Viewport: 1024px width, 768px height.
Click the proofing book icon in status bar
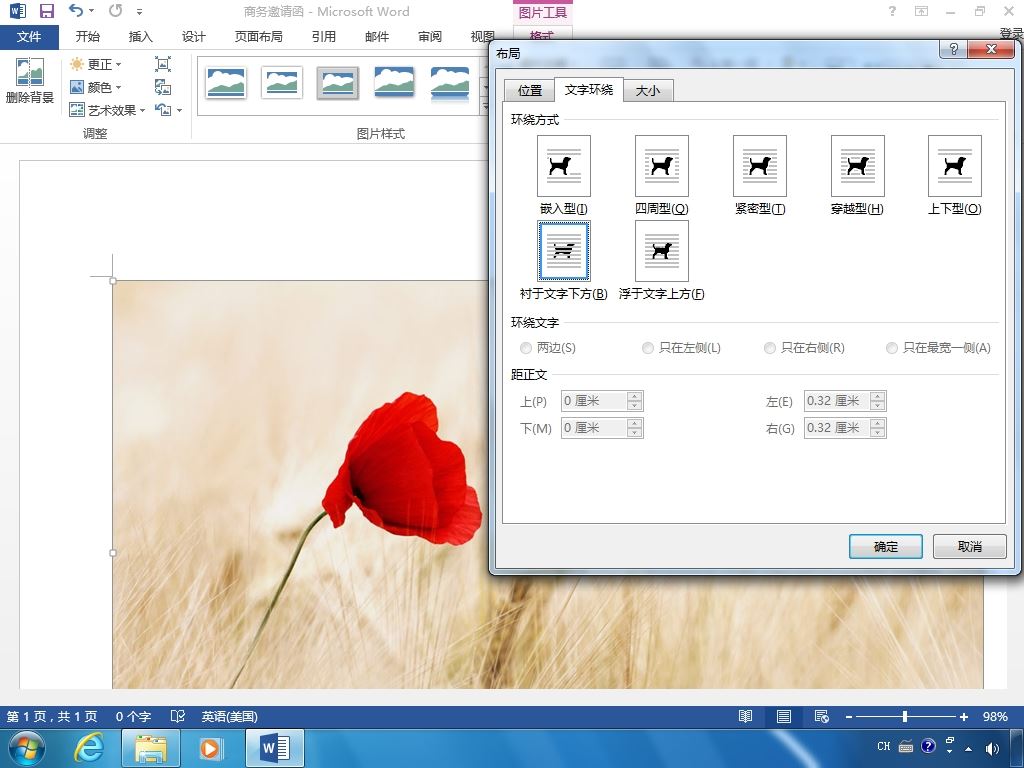point(178,716)
